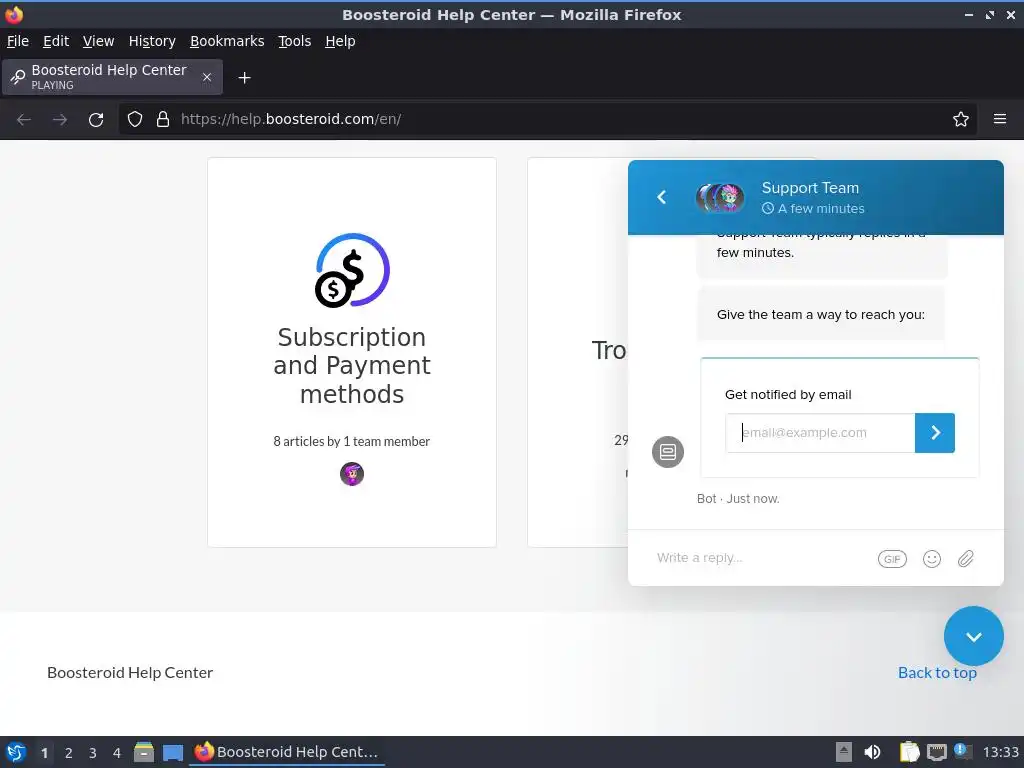Click the author avatar under 8 articles
Viewport: 1024px width, 768px height.
click(x=352, y=473)
